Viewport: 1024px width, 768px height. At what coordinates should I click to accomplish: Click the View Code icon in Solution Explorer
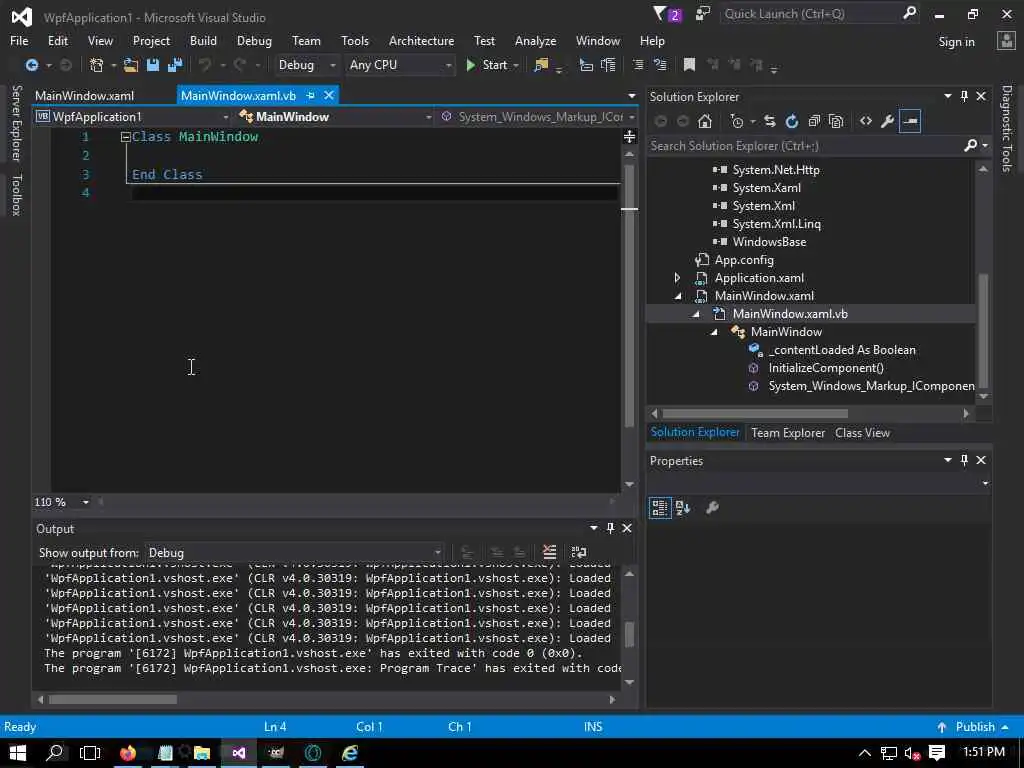866,121
